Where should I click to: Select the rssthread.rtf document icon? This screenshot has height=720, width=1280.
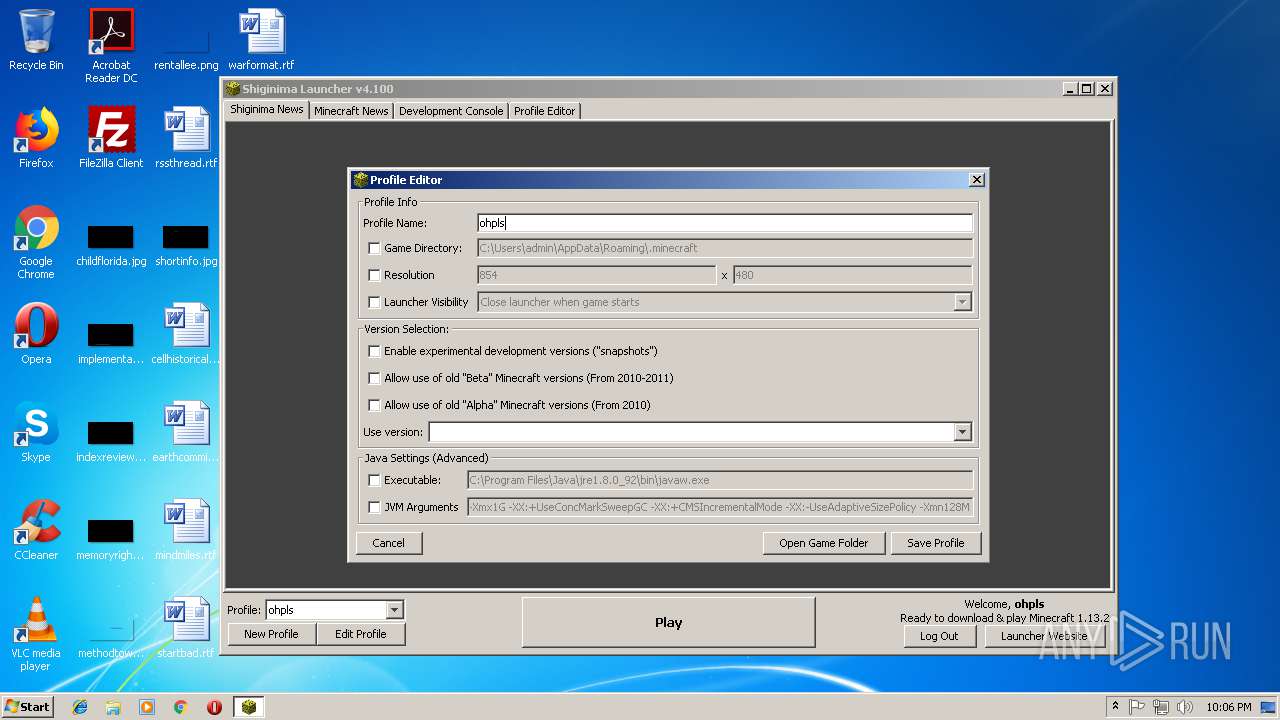click(x=186, y=138)
